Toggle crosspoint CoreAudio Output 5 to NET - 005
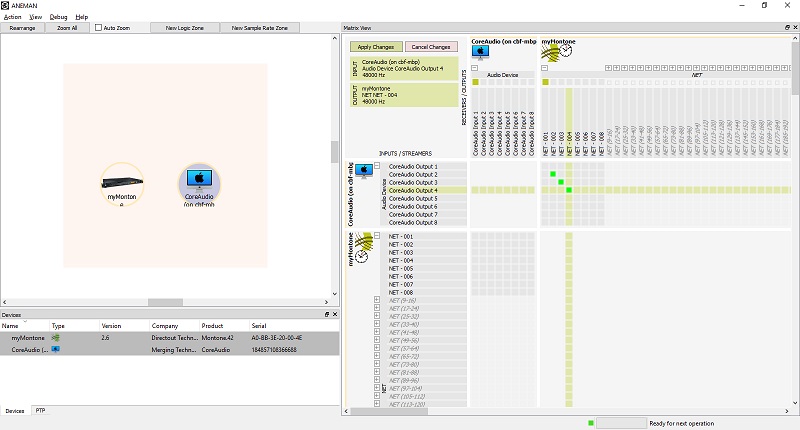This screenshot has width=800, height=430. tap(577, 198)
